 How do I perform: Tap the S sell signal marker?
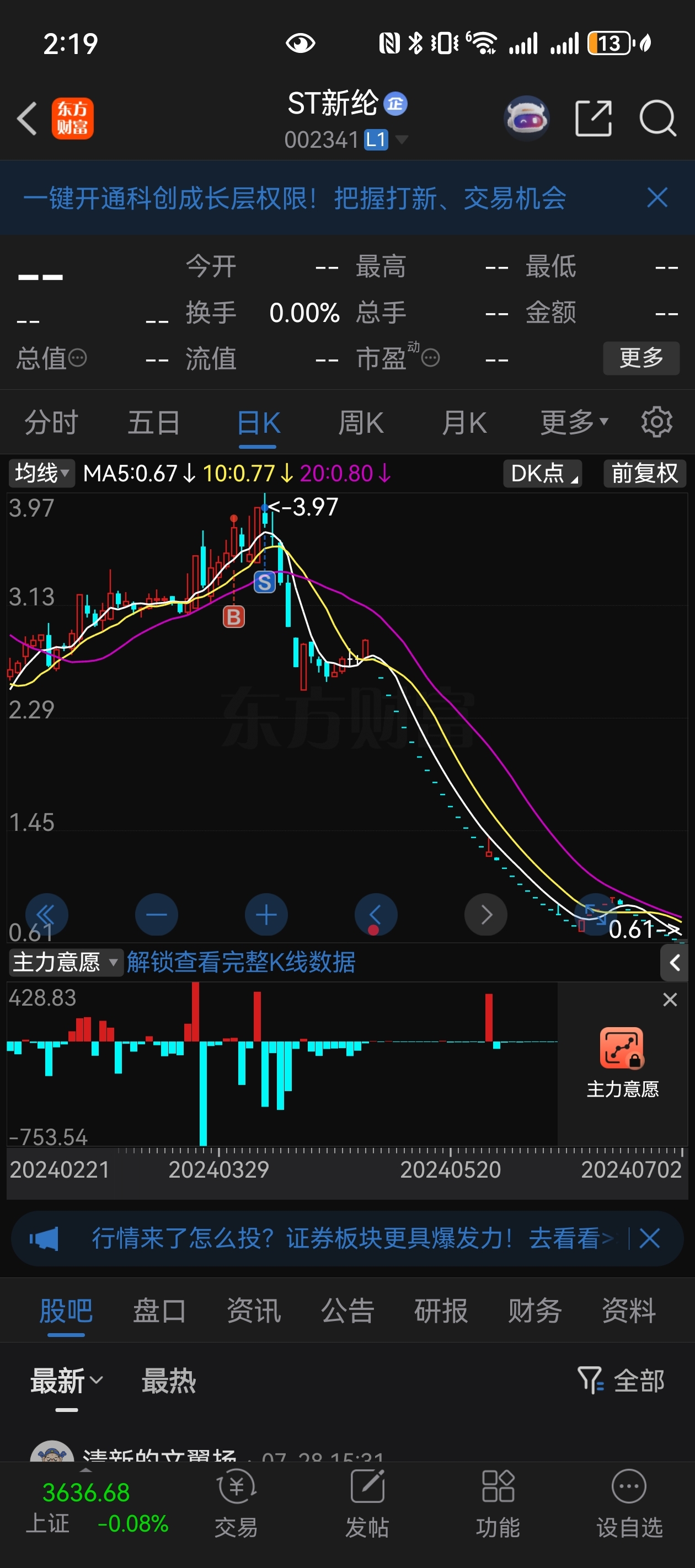click(x=264, y=583)
